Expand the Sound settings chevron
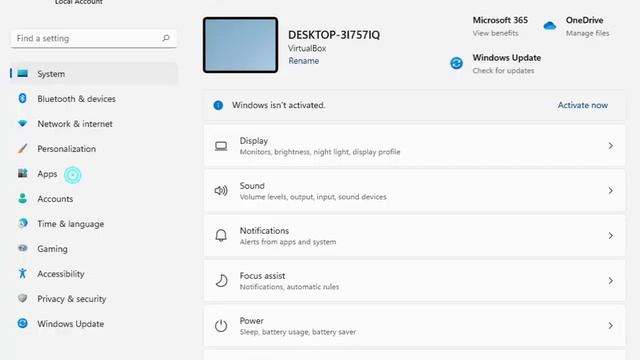The height and width of the screenshot is (360, 640). point(611,191)
